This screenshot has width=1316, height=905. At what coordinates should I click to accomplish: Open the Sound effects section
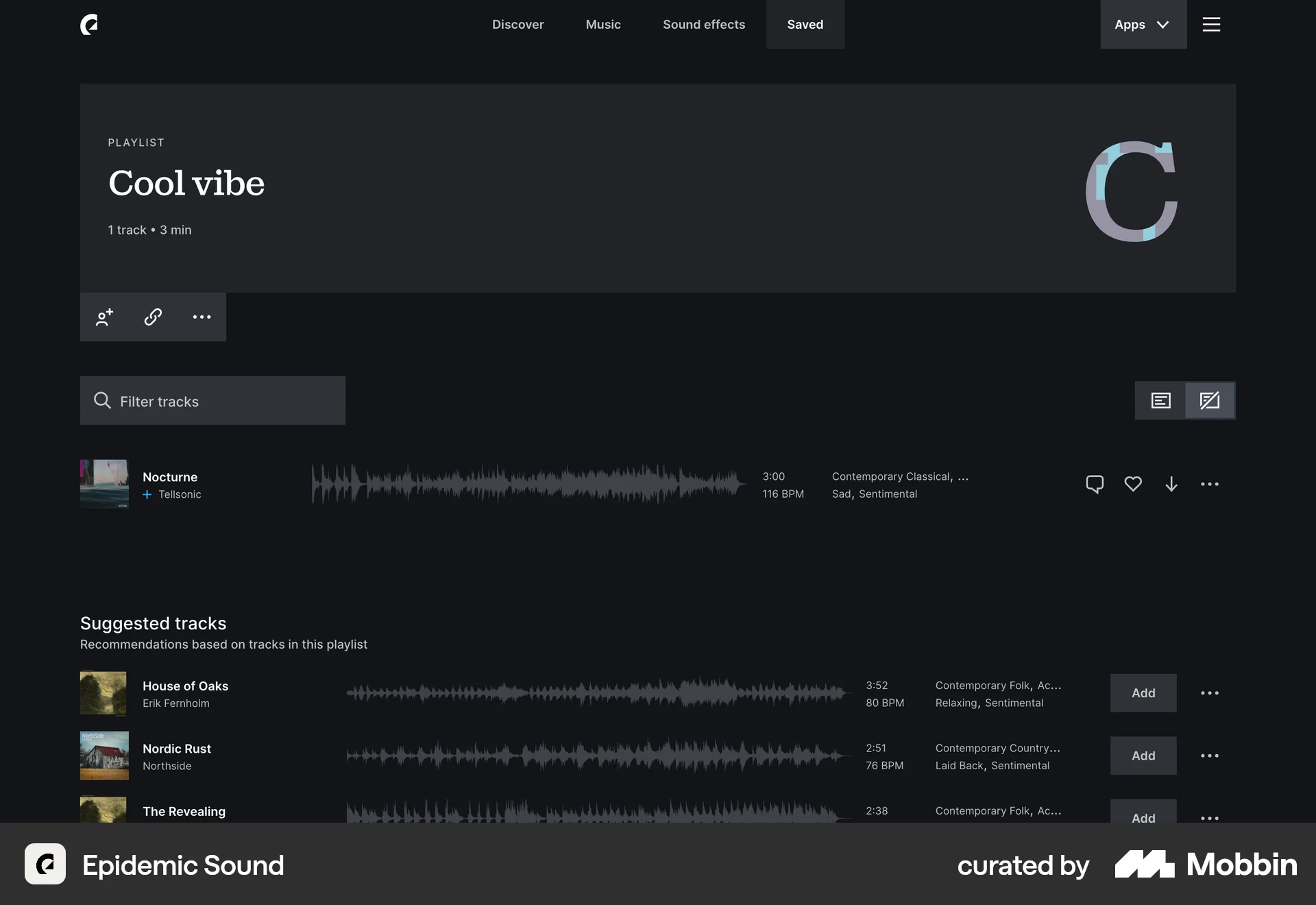pyautogui.click(x=704, y=25)
